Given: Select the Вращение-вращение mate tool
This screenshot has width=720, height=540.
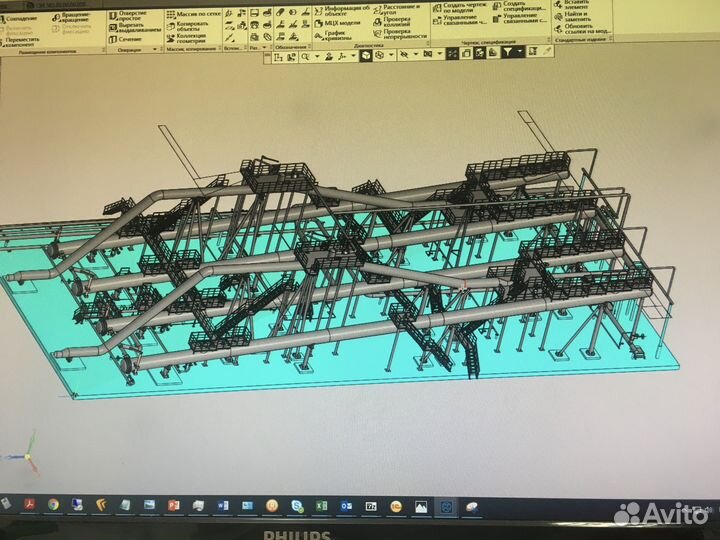Looking at the screenshot, I should click(x=71, y=18).
